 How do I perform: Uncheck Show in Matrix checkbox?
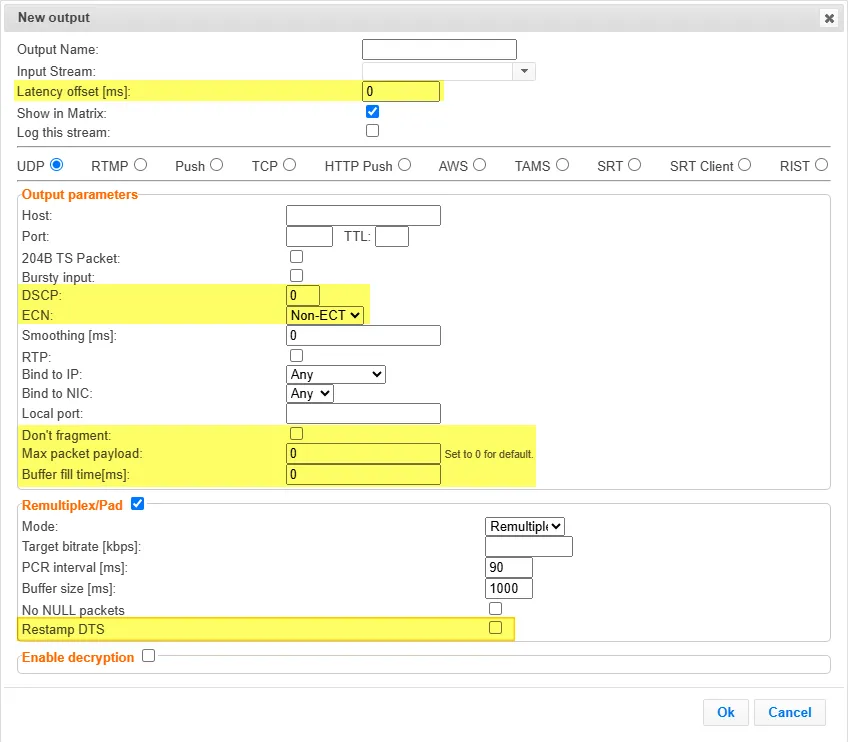pos(372,111)
